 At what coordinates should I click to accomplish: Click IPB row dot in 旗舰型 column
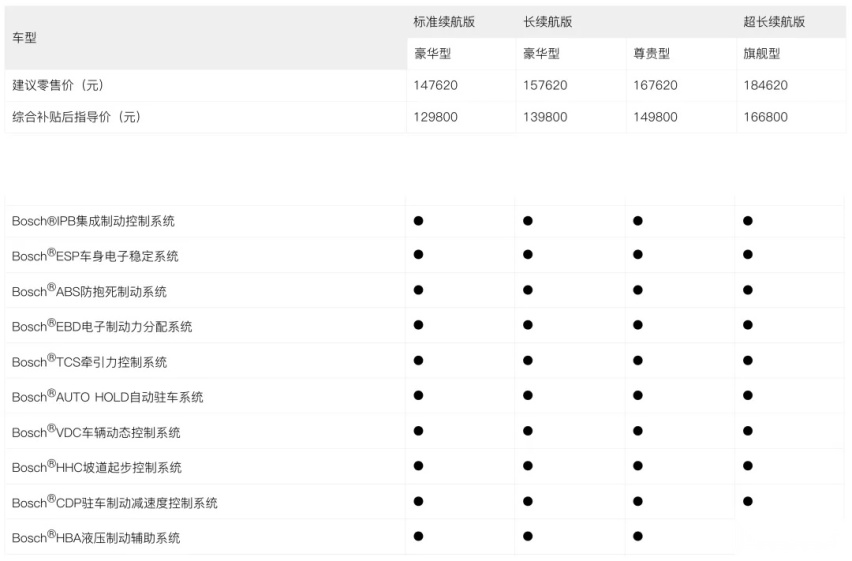748,221
